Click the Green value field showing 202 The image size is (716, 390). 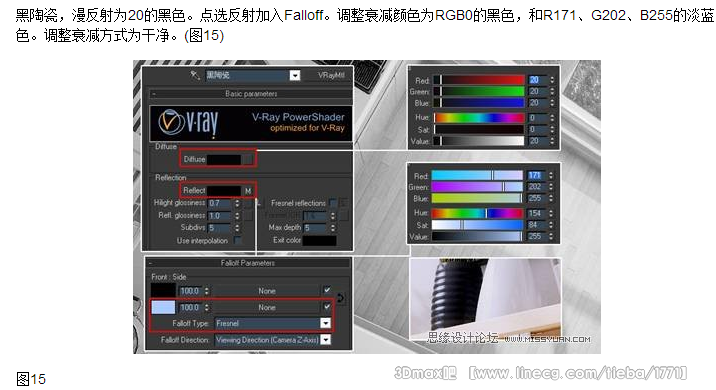537,187
